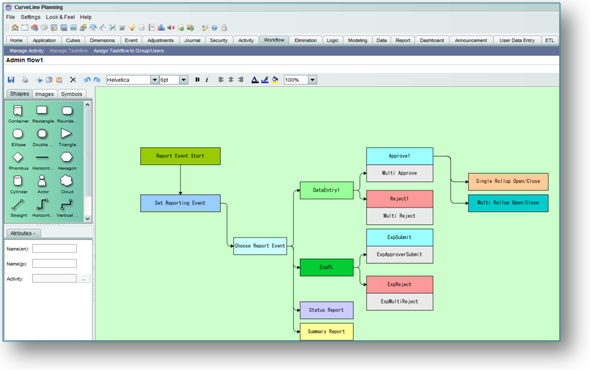The image size is (590, 370).
Task: Go to the Dimensions tab
Action: tap(102, 40)
